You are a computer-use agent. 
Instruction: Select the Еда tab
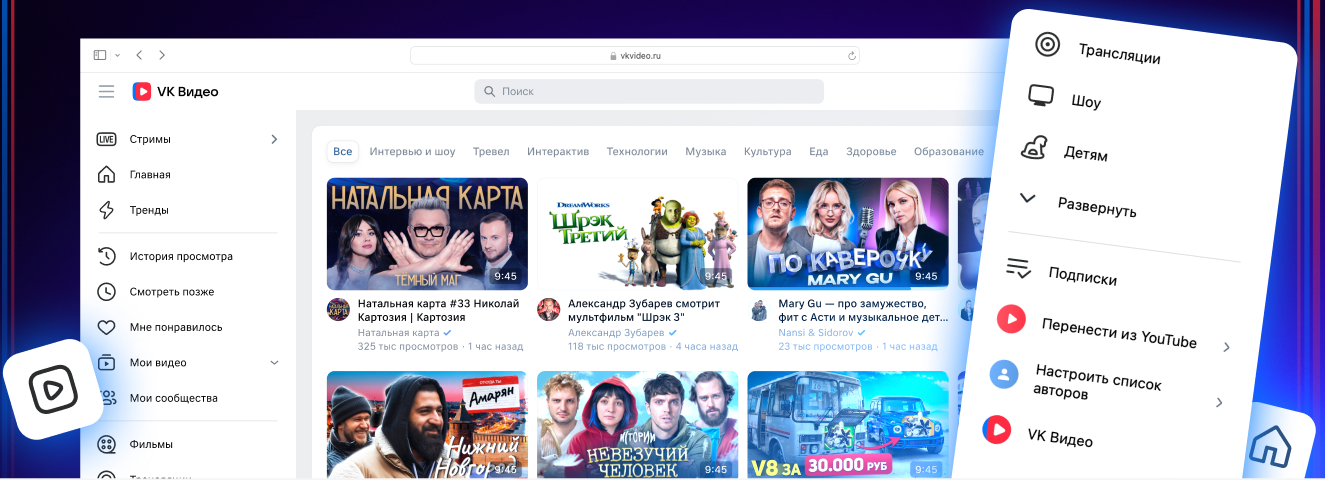819,152
